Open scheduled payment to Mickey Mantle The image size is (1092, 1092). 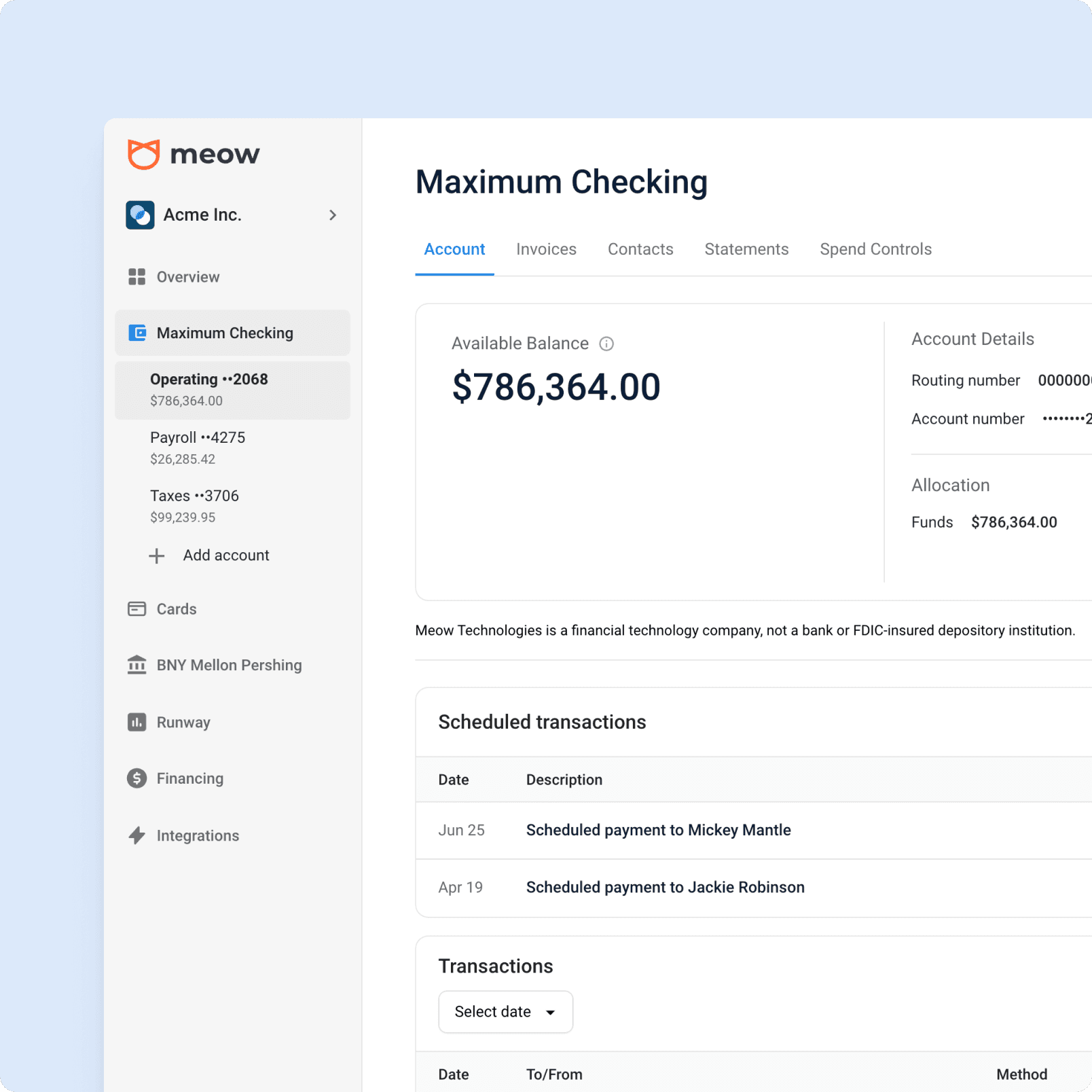658,830
